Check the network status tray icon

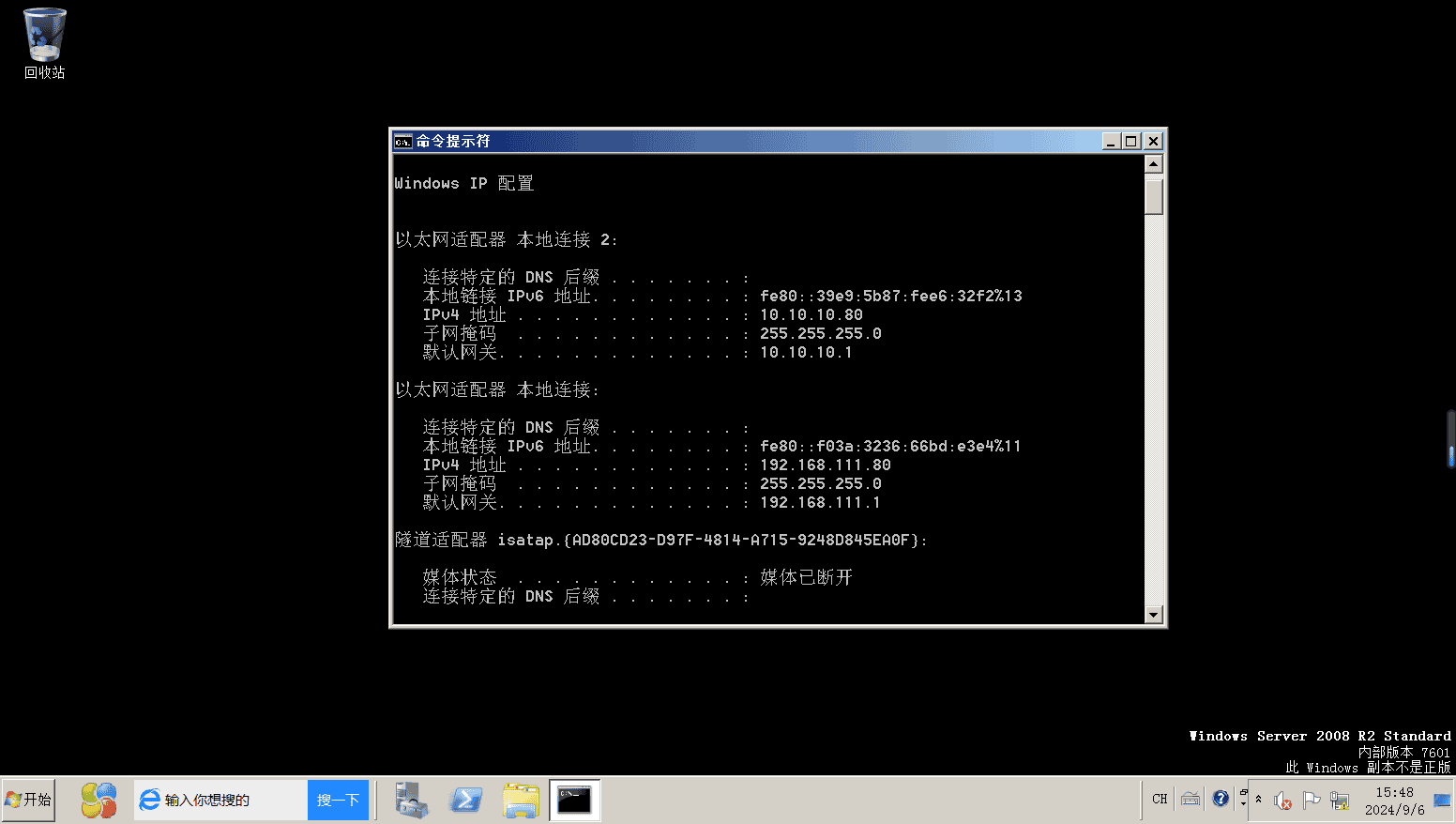coord(1340,800)
